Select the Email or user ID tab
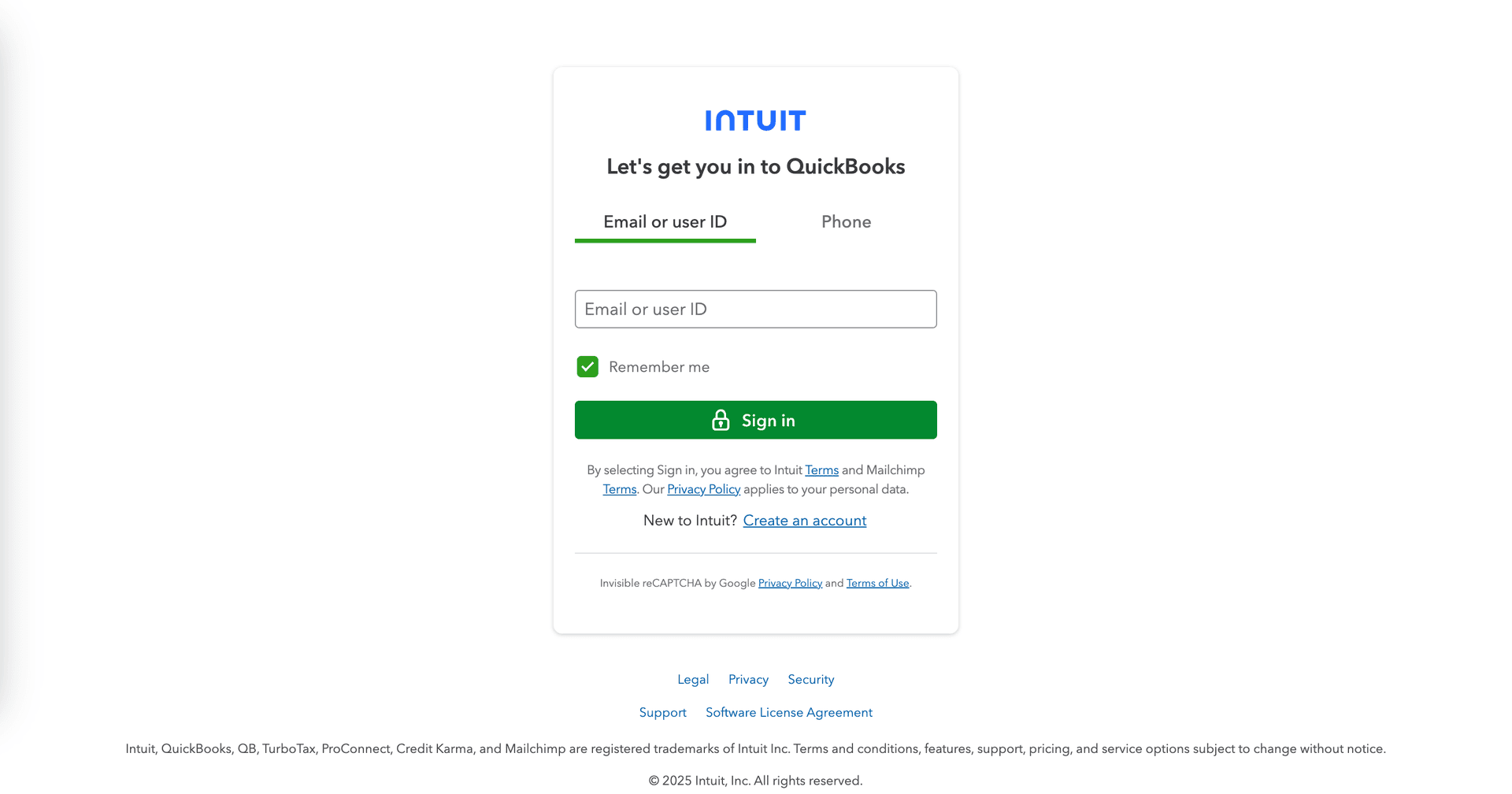The height and width of the screenshot is (794, 1512). click(x=665, y=221)
